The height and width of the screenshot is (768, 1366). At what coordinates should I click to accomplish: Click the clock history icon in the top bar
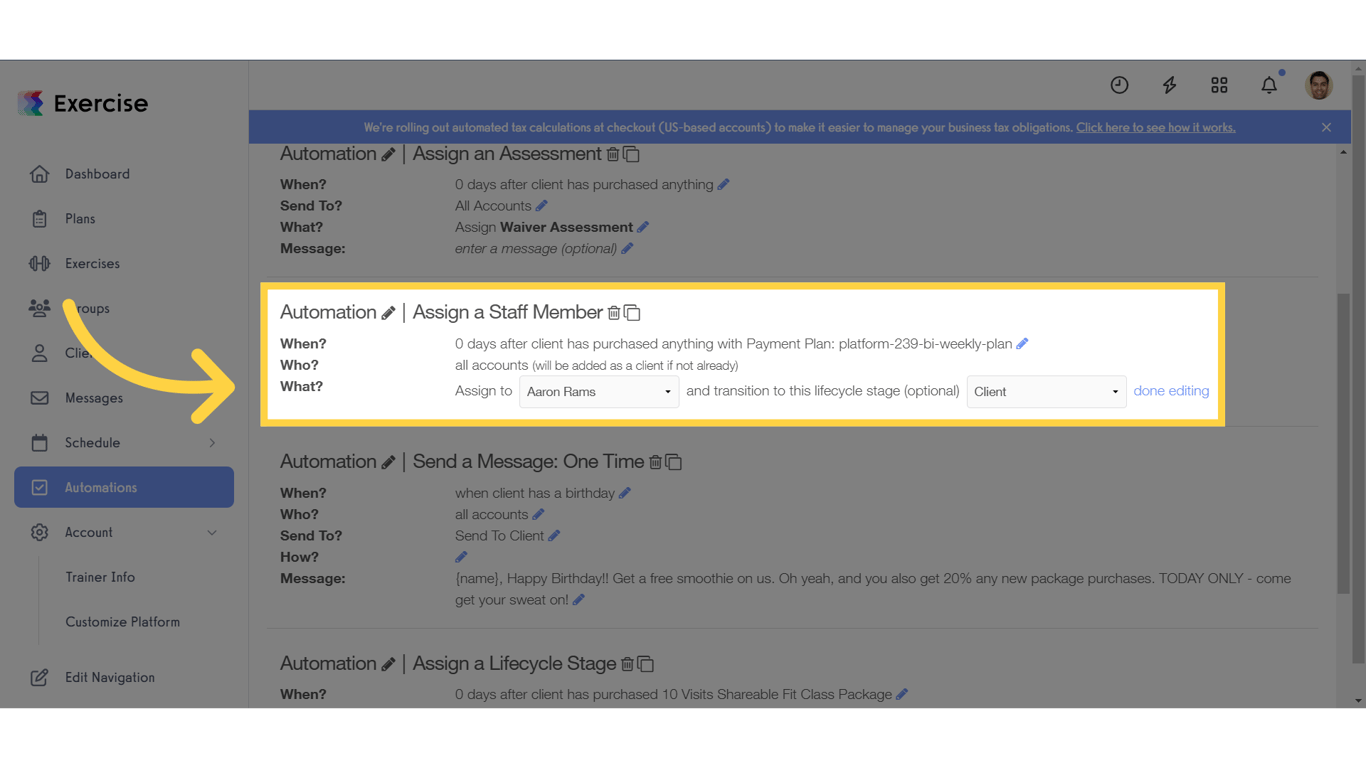pos(1119,85)
